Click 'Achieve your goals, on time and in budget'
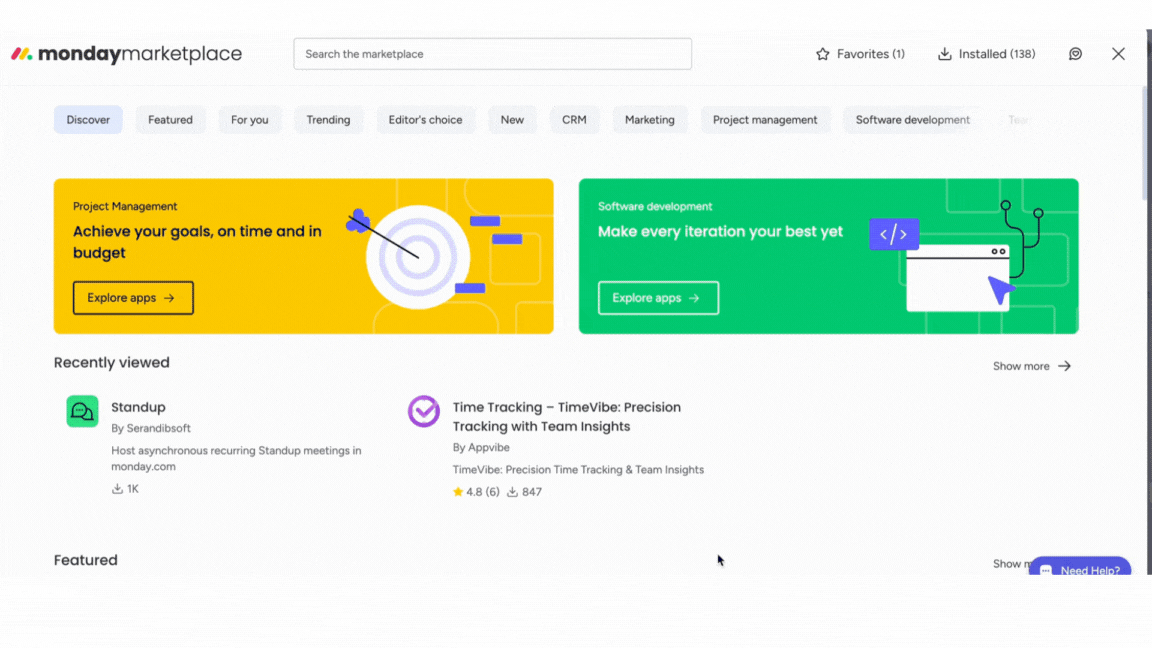Viewport: 1152px width, 648px height. pos(197,242)
